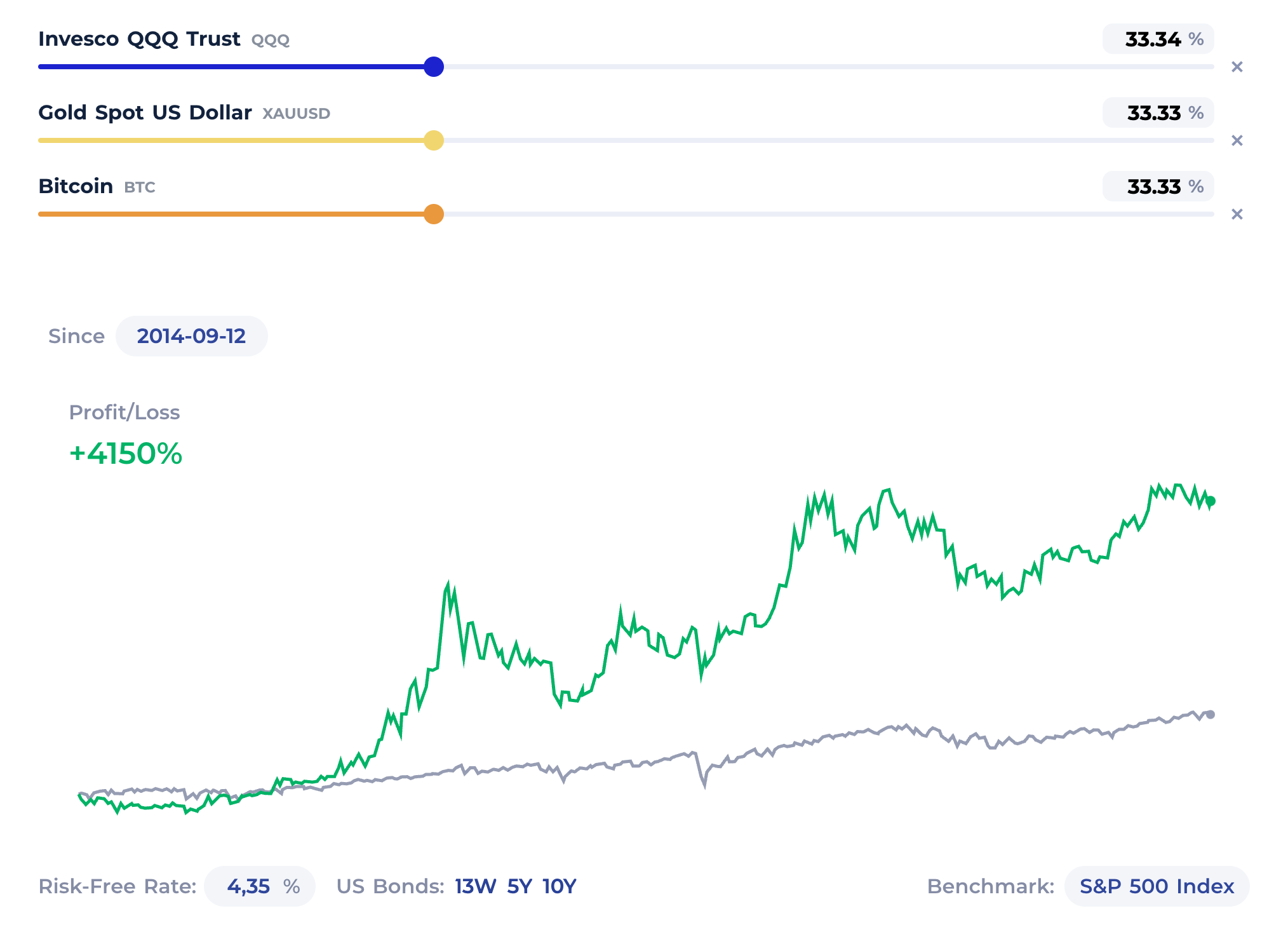Click the yellow Gold Spot slider handle
Image resolution: width=1288 pixels, height=939 pixels.
click(x=434, y=140)
